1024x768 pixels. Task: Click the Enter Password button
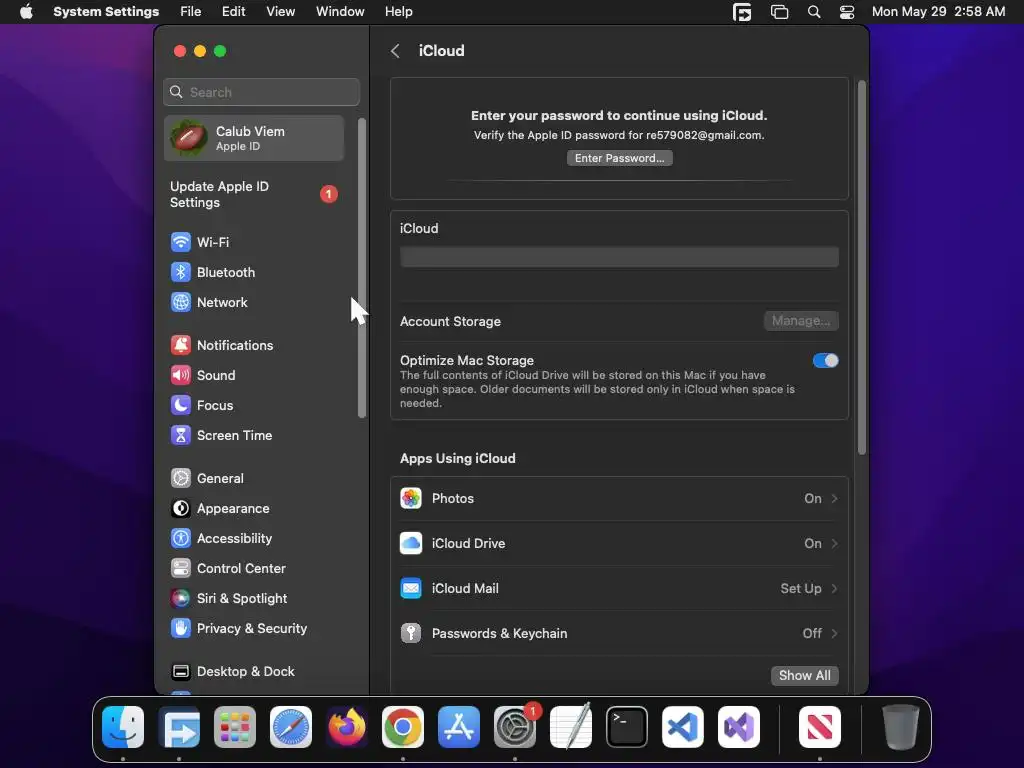click(x=619, y=158)
